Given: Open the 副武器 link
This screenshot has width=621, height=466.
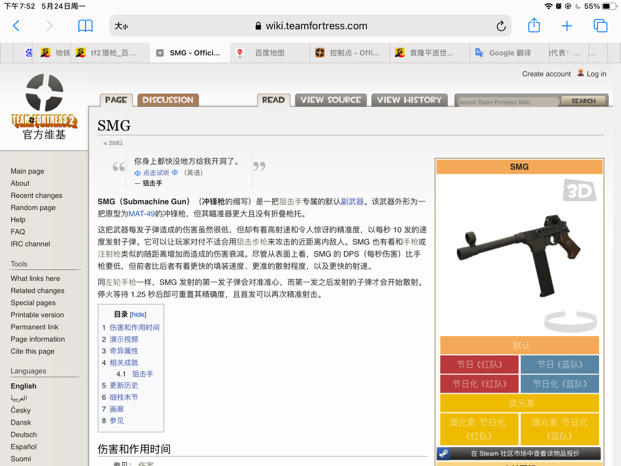Looking at the screenshot, I should pyautogui.click(x=352, y=202).
